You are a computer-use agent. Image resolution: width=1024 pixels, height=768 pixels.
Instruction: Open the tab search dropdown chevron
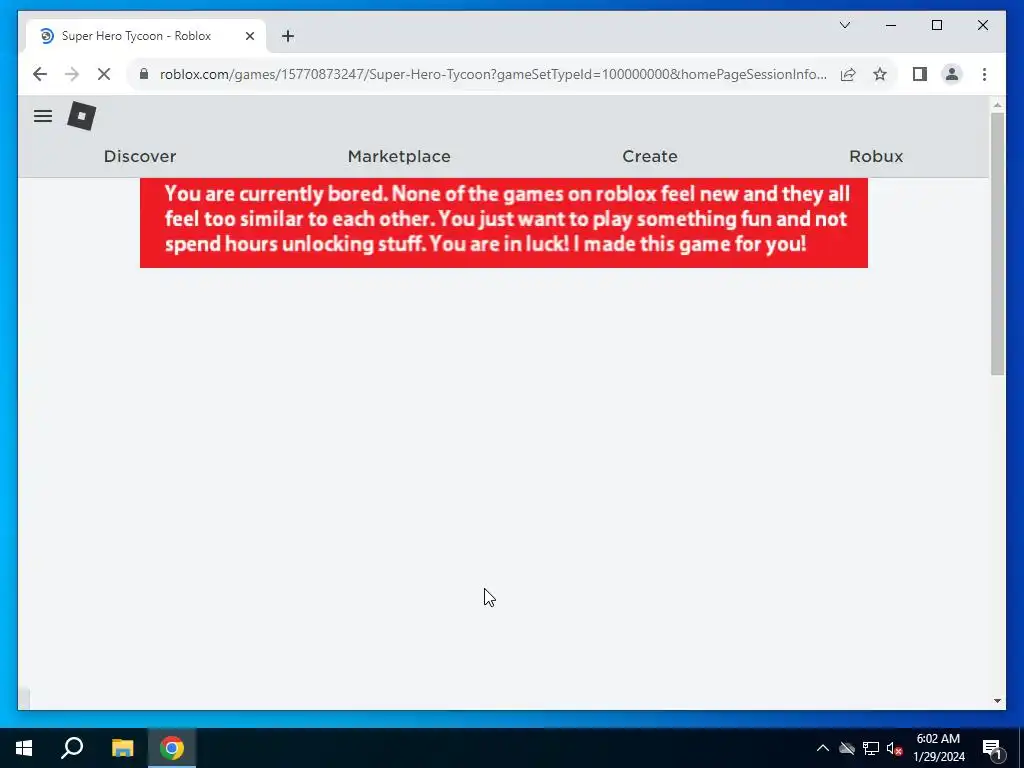(844, 25)
